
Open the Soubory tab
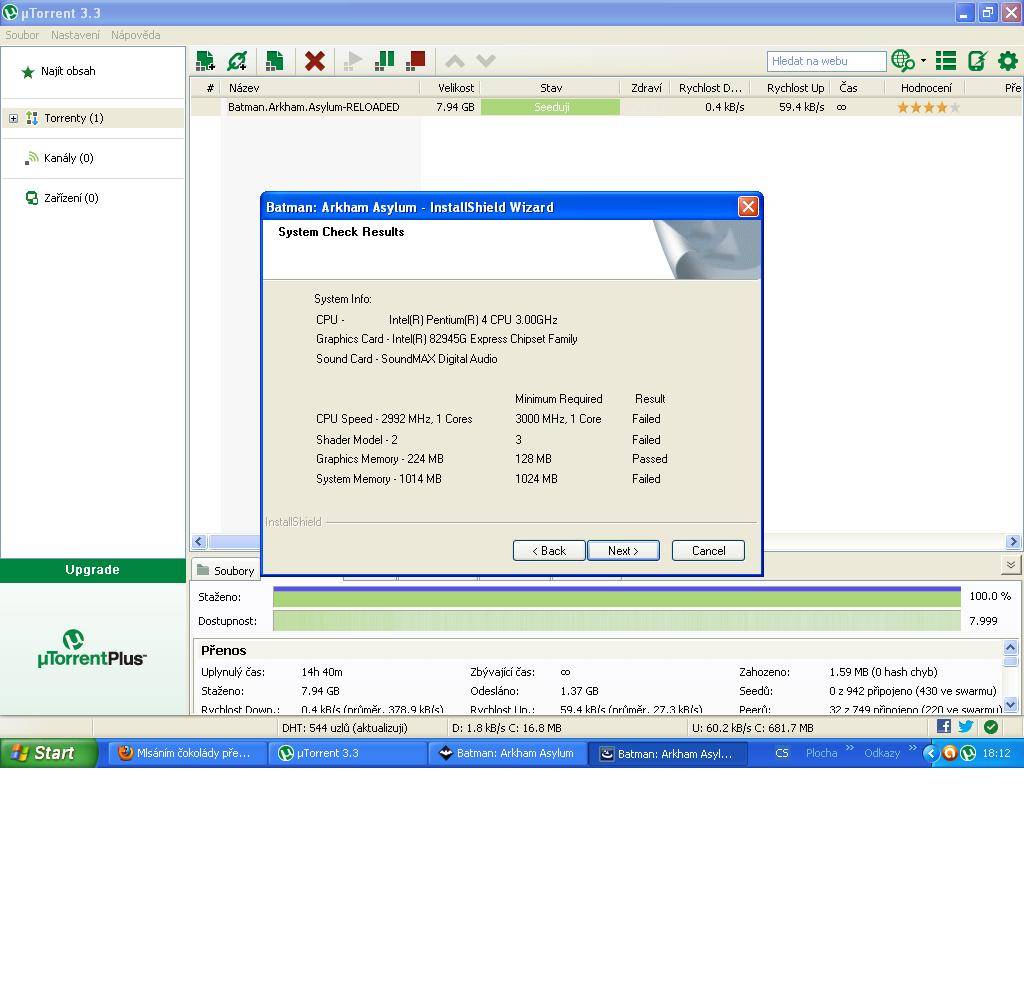pos(226,570)
